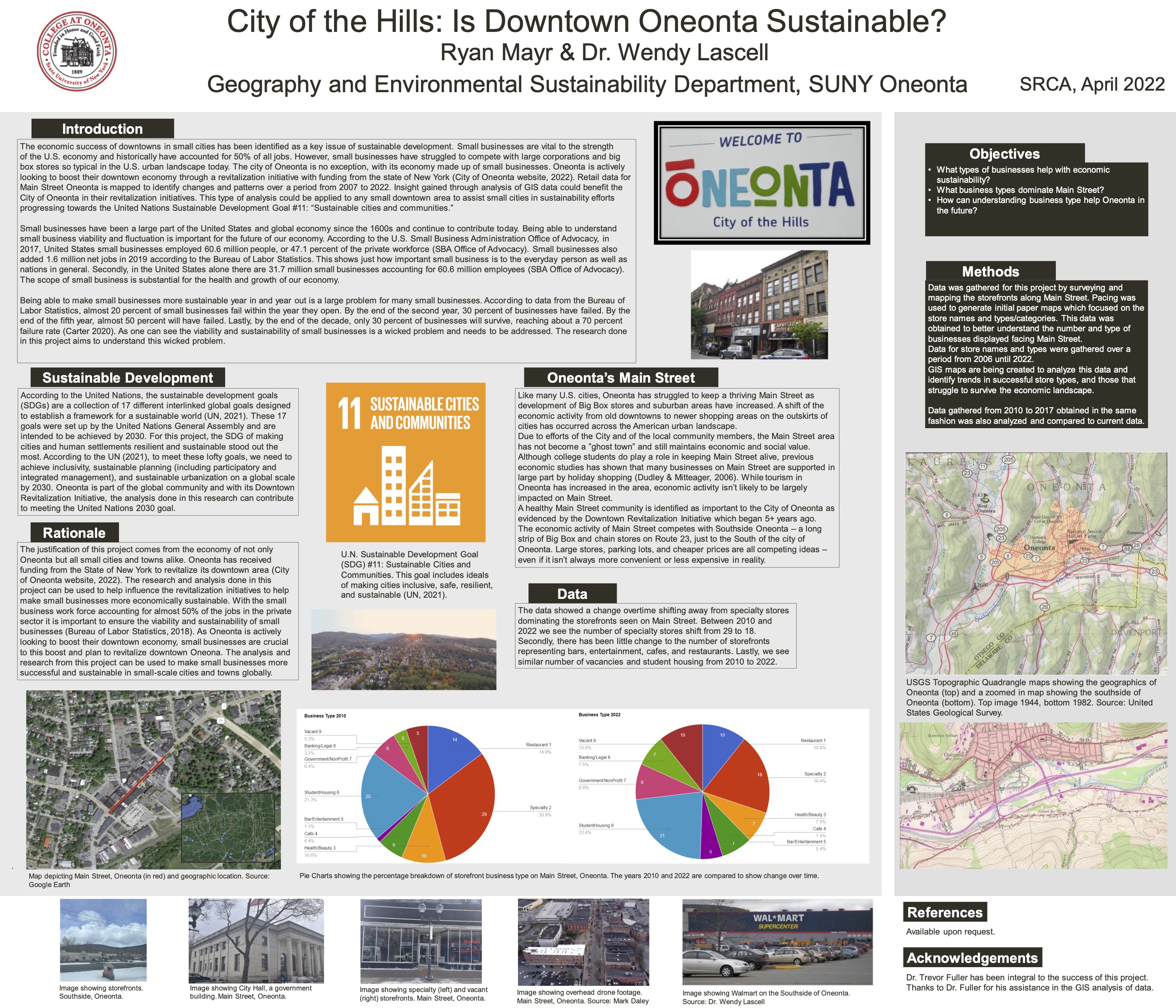The width and height of the screenshot is (1176, 1008).
Task: Click the SDG #11 caption under the orange graphic
Action: [417, 574]
